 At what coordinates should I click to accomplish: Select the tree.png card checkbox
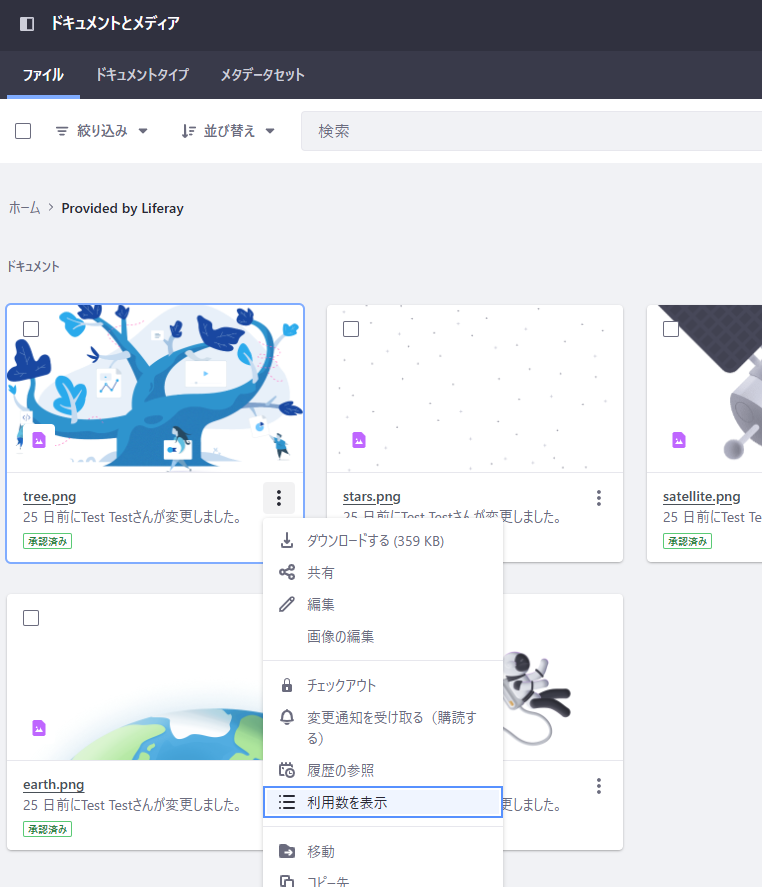coord(31,329)
